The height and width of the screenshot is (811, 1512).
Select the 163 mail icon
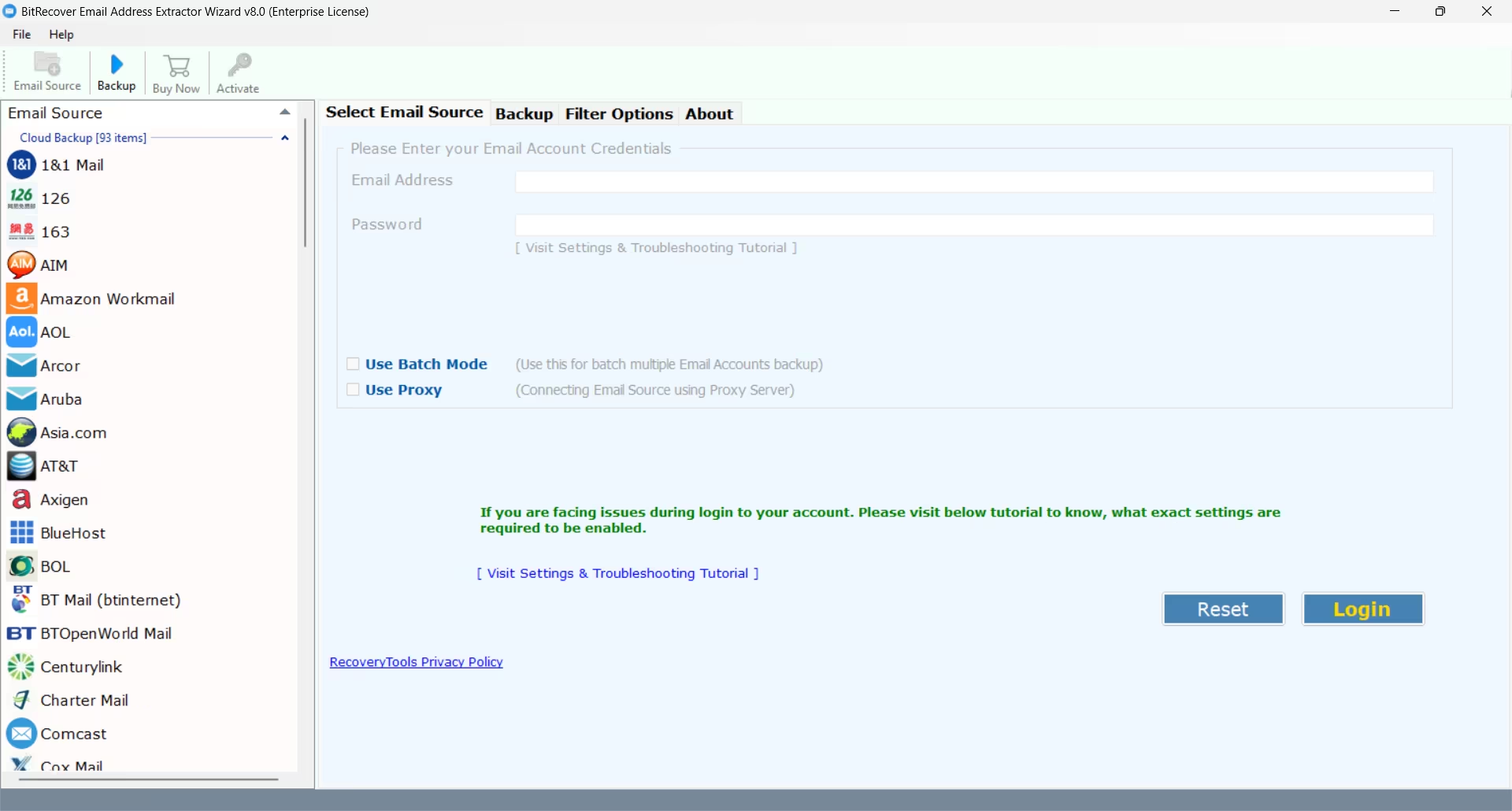coord(21,231)
